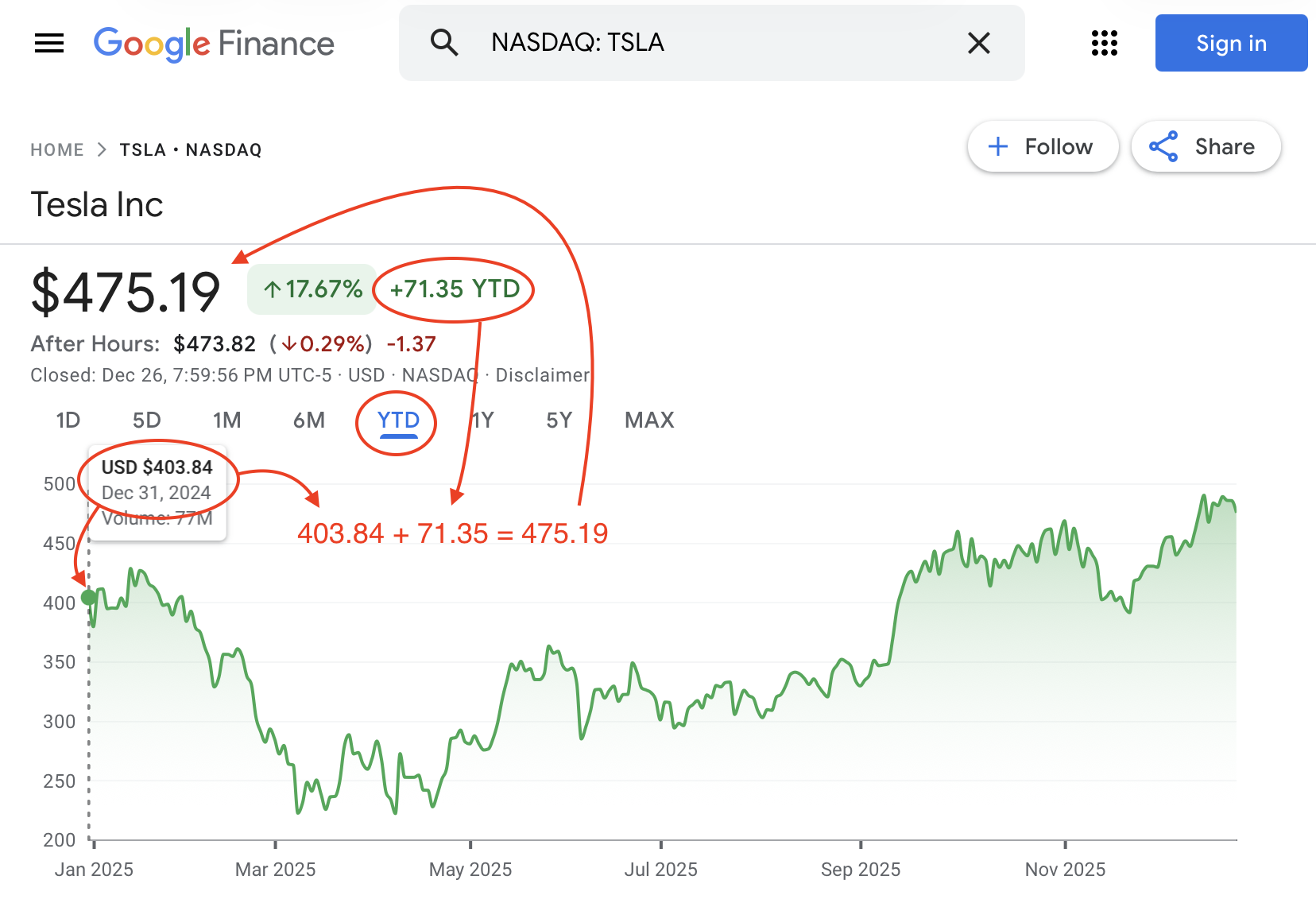Share this Tesla stock page

tap(1205, 147)
